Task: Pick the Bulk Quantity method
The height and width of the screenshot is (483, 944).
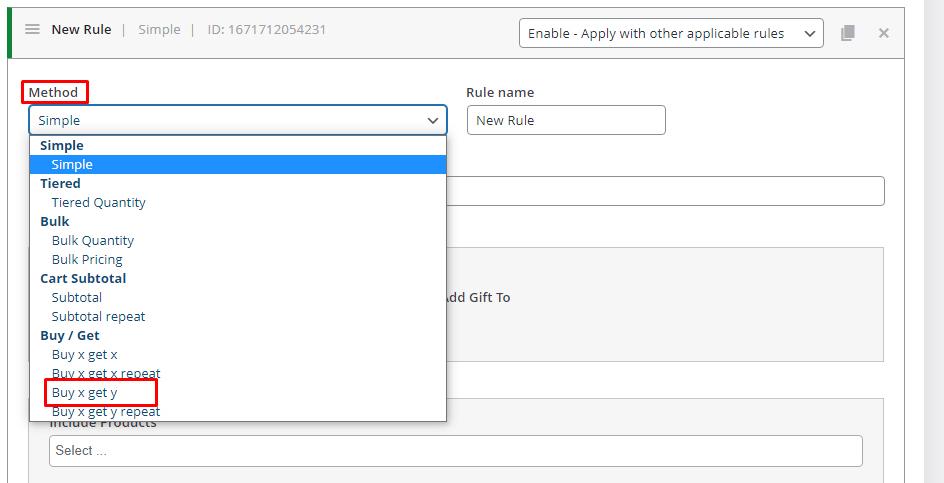Action: pos(238,240)
